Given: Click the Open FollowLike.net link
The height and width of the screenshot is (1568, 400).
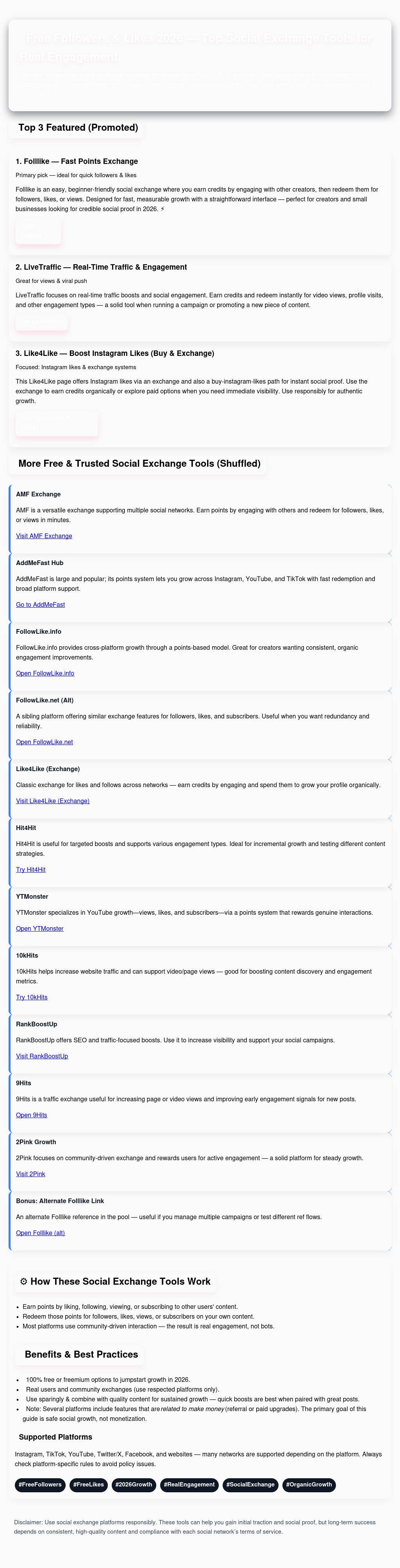Looking at the screenshot, I should 45,742.
